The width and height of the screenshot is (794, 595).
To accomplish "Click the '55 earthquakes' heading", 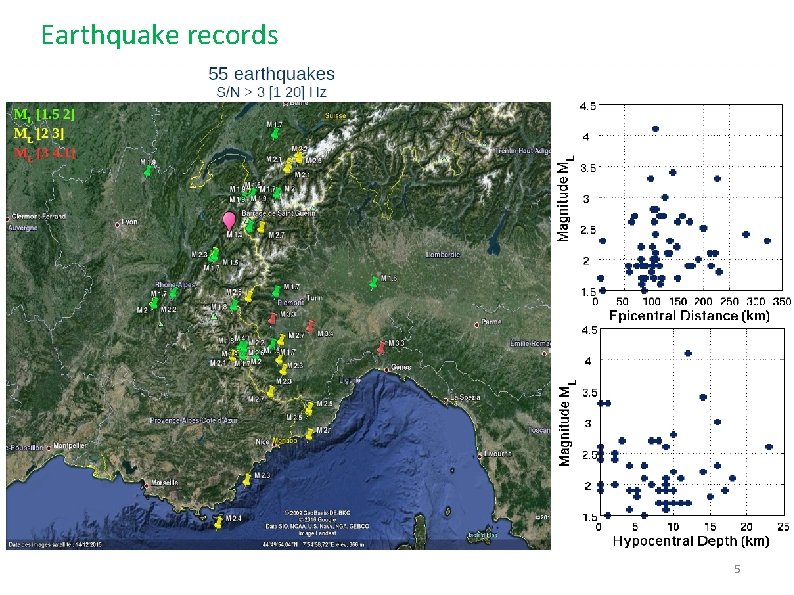I will (271, 74).
